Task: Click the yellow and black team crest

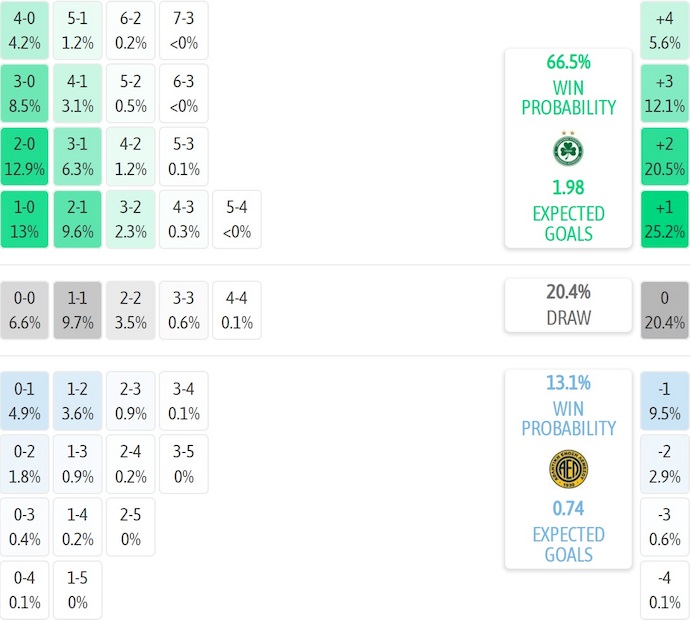Action: (x=568, y=469)
